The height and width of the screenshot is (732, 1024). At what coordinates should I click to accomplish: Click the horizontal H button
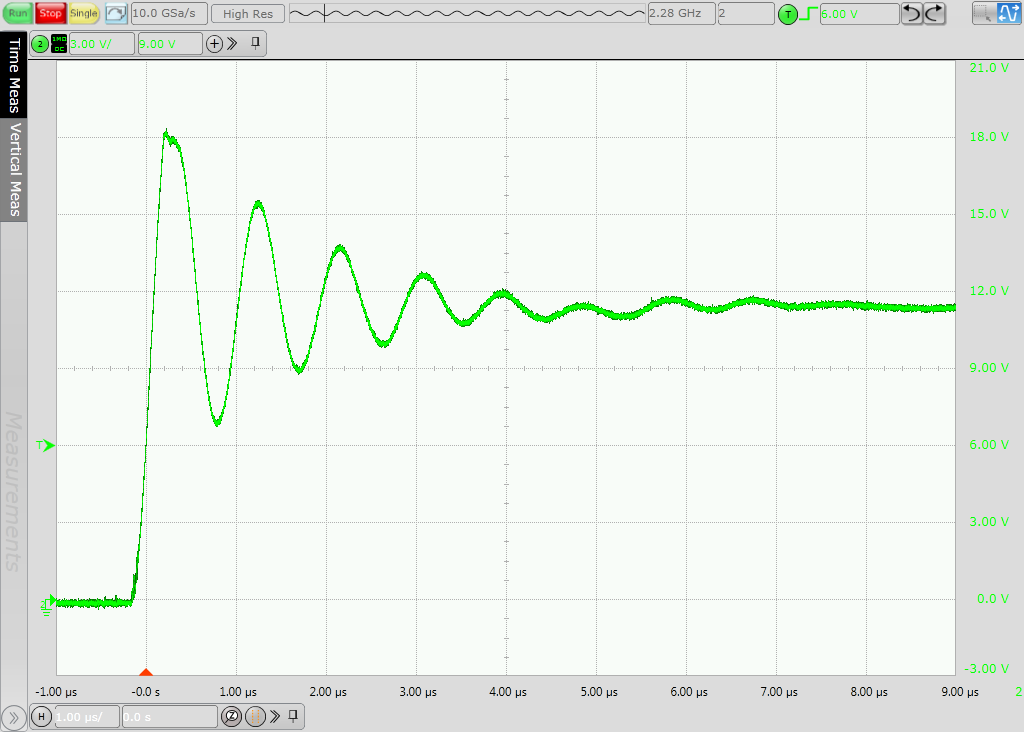(41, 716)
